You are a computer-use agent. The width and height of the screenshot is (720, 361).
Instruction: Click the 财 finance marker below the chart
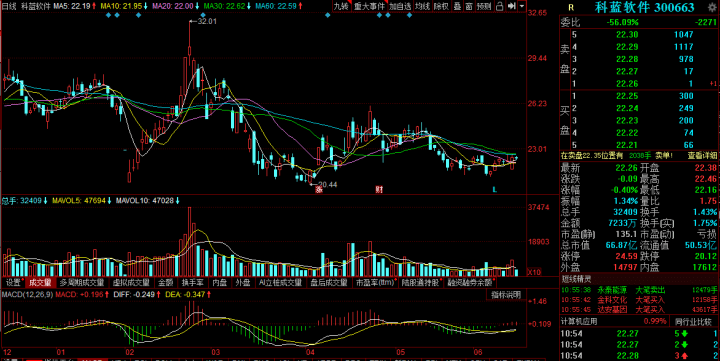point(379,189)
